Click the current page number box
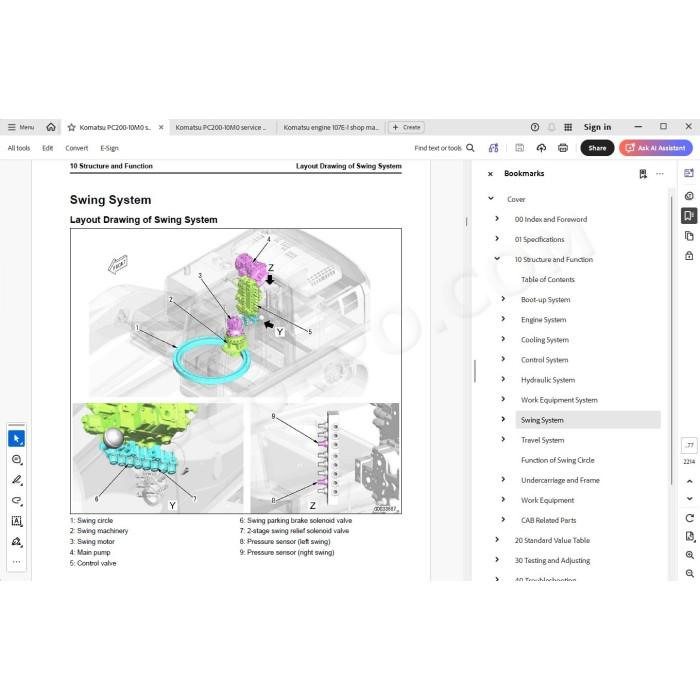This screenshot has height=700, width=700. pyautogui.click(x=689, y=445)
